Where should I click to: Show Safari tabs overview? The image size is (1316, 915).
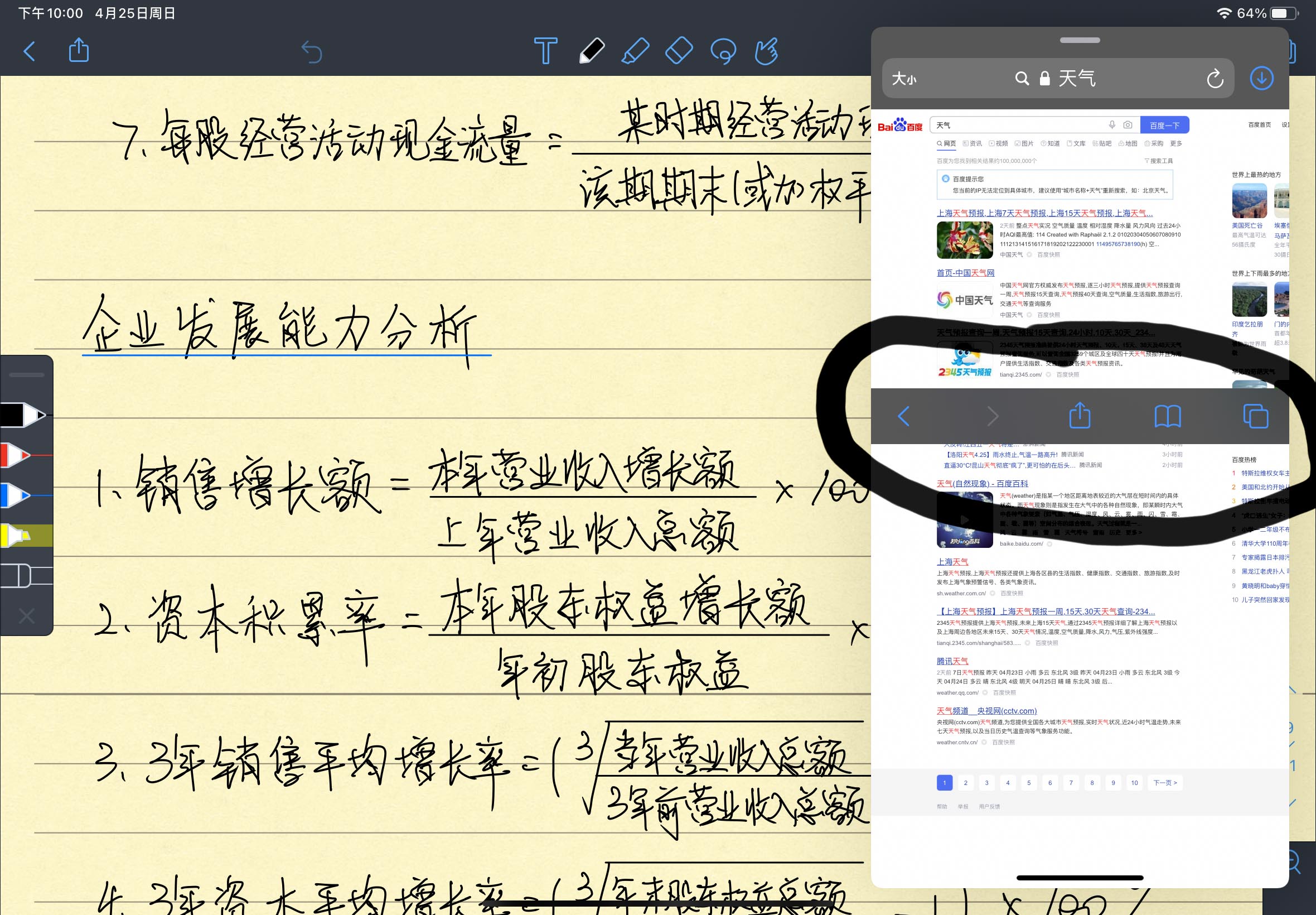1255,416
